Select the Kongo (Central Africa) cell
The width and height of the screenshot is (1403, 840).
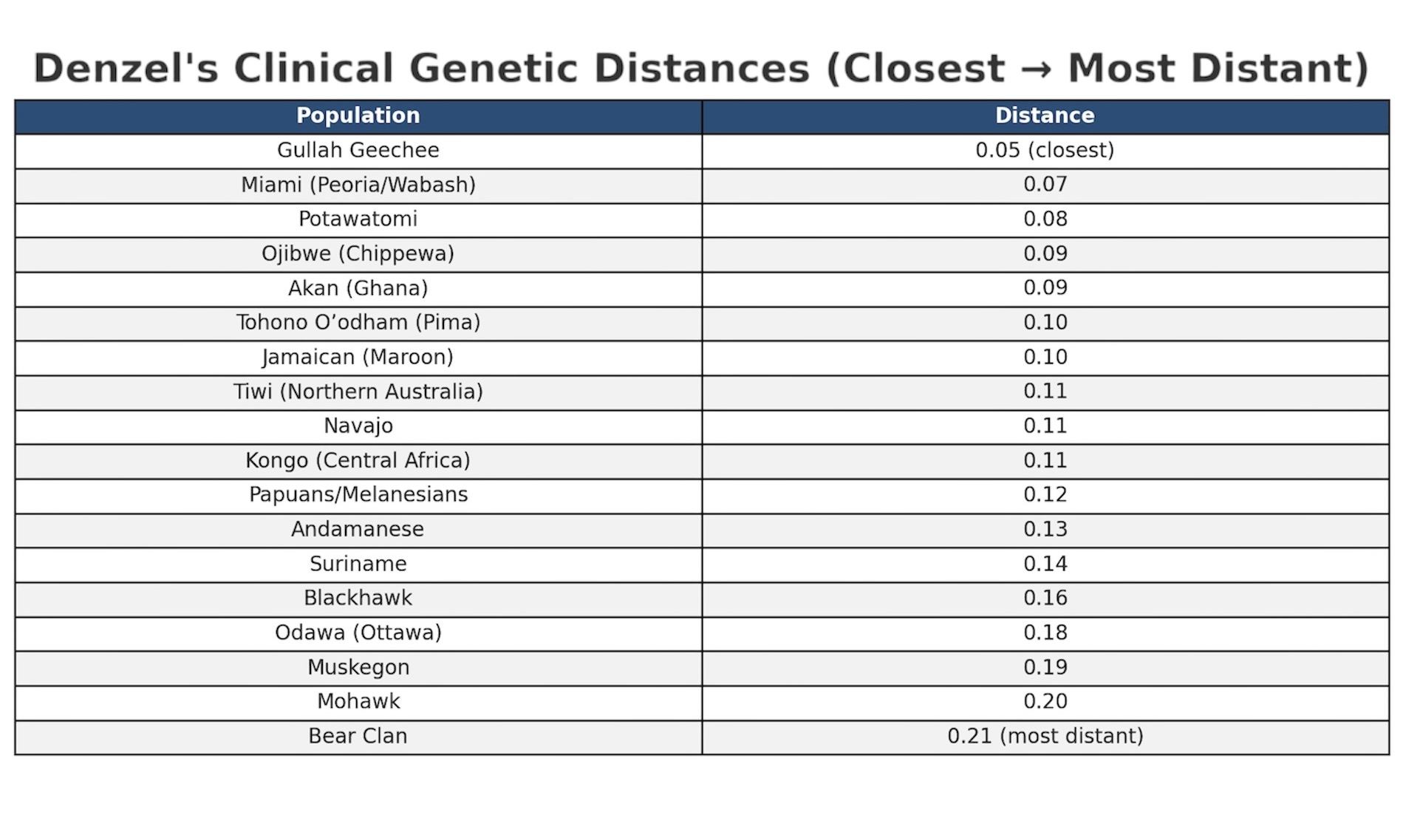pos(358,461)
